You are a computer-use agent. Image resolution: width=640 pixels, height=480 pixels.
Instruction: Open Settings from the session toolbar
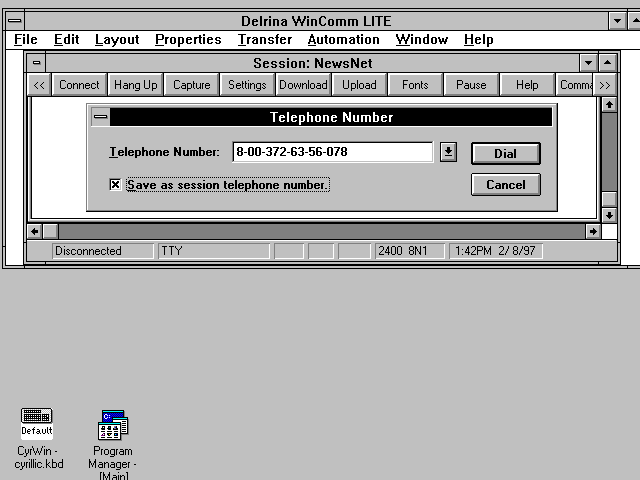point(247,85)
